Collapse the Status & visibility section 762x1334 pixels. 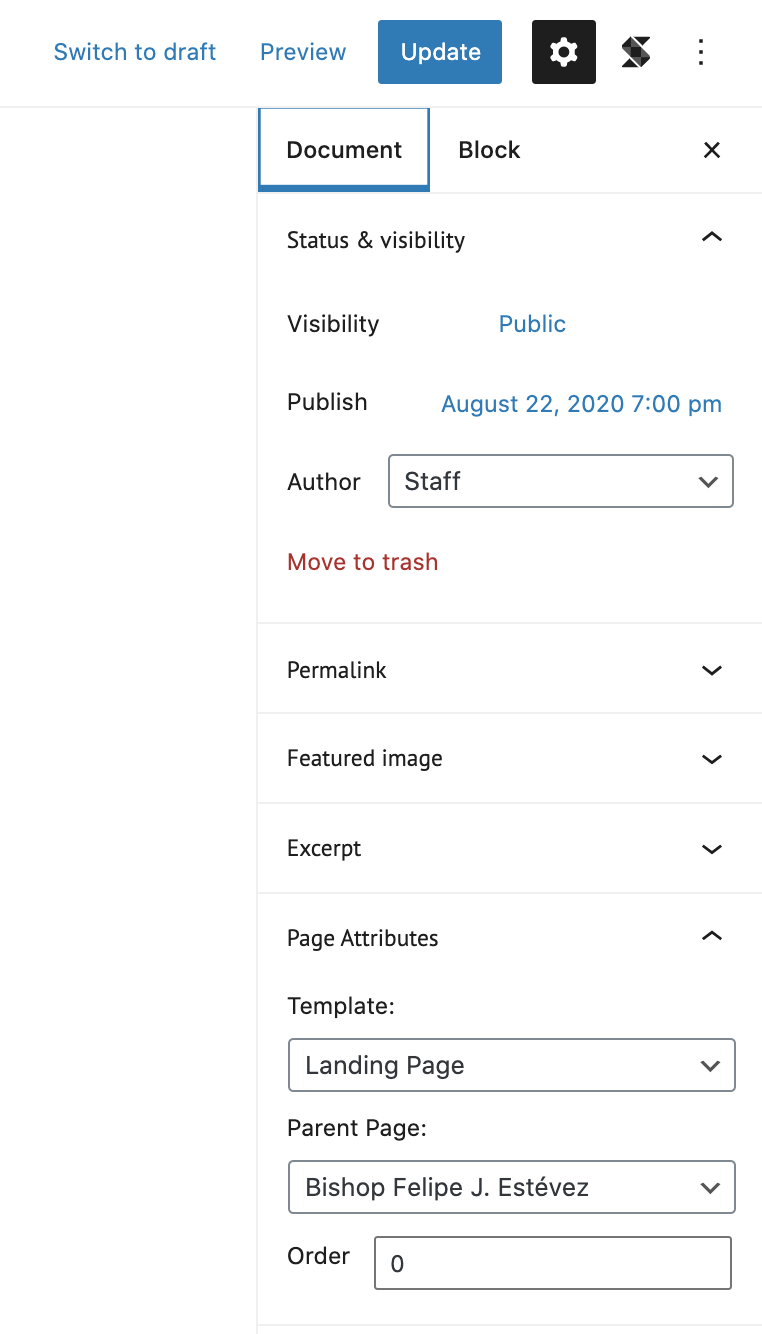pos(712,239)
